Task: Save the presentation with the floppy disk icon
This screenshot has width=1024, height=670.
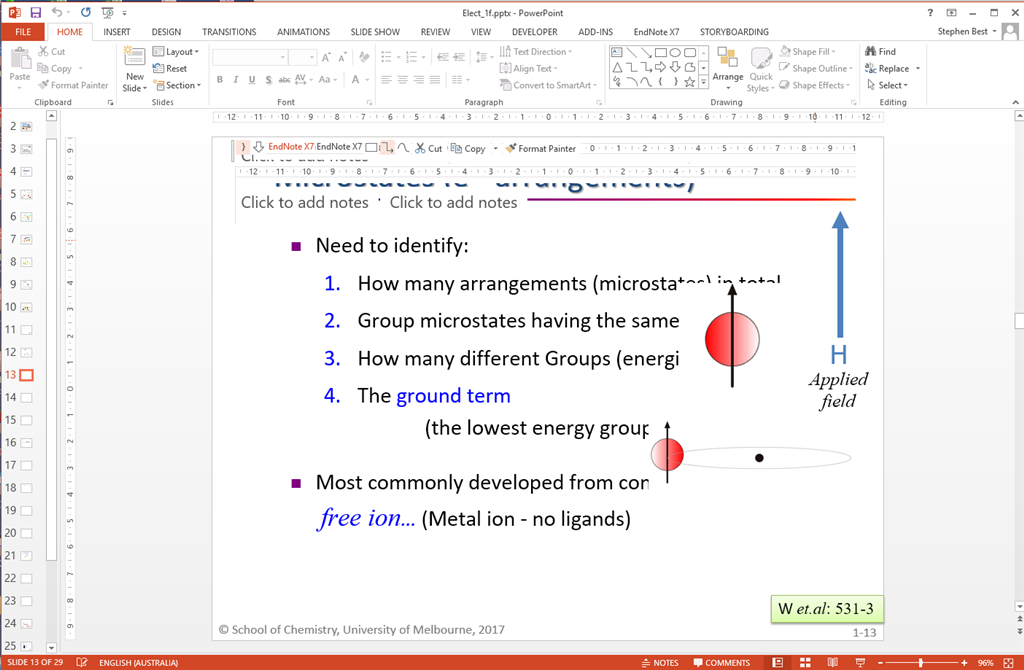Action: (x=35, y=12)
